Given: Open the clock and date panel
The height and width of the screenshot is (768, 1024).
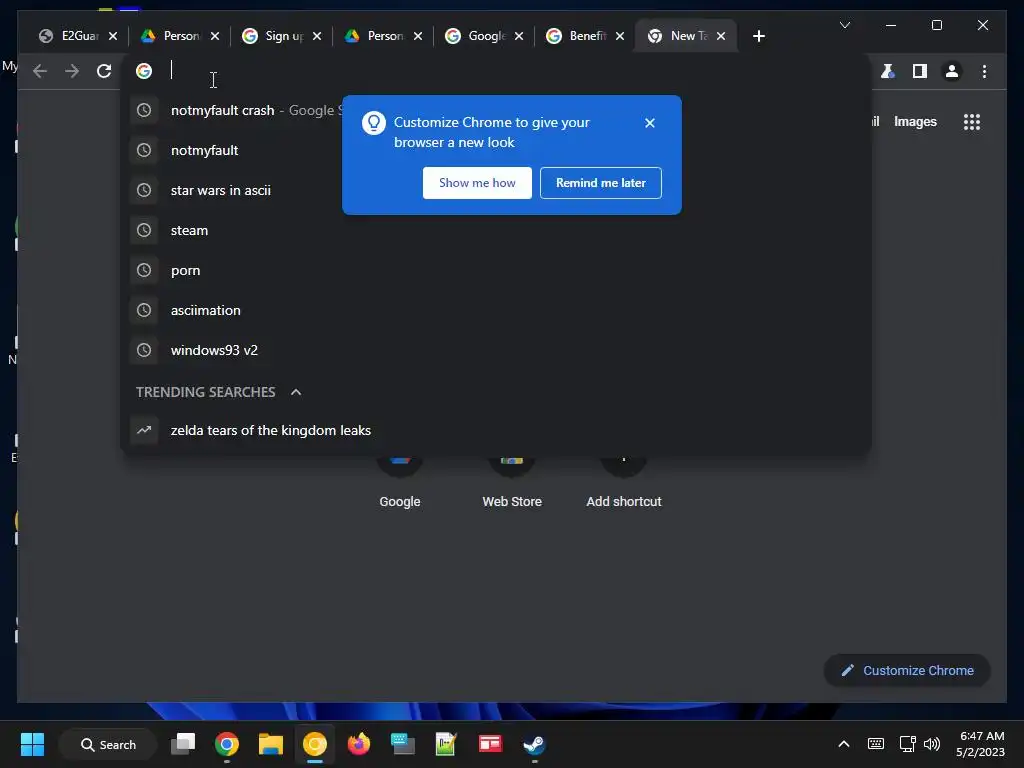Looking at the screenshot, I should [x=980, y=744].
